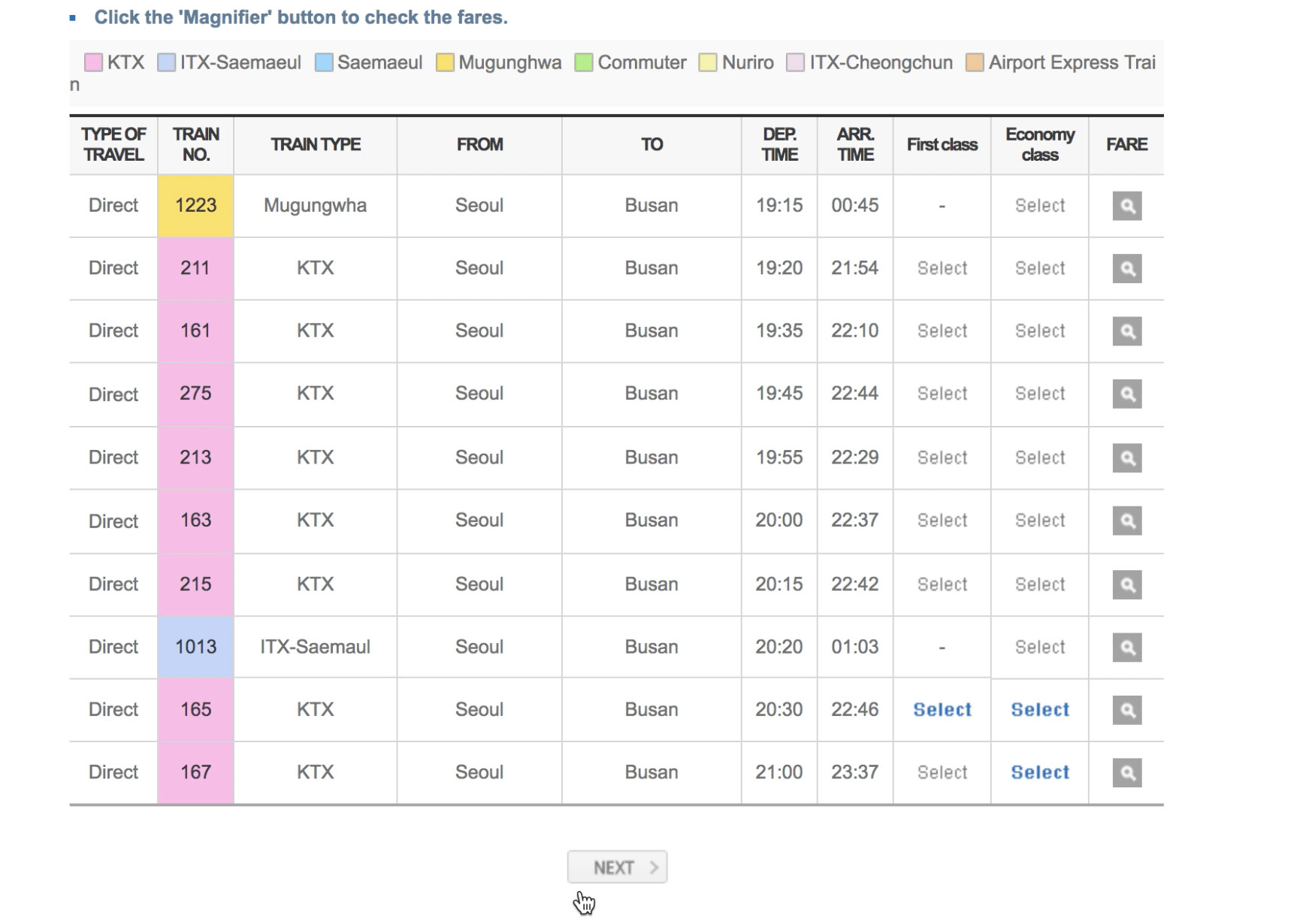Open fare magnifier for KTX train 211
Image resolution: width=1306 pixels, height=924 pixels.
[x=1126, y=268]
